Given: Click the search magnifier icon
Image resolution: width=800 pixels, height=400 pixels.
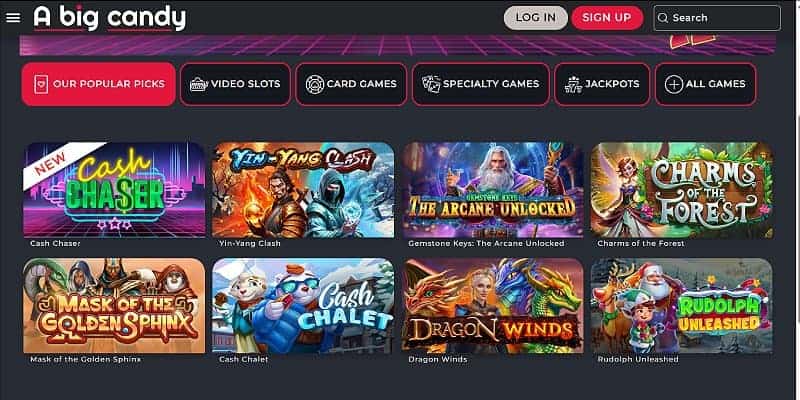Looking at the screenshot, I should 663,18.
